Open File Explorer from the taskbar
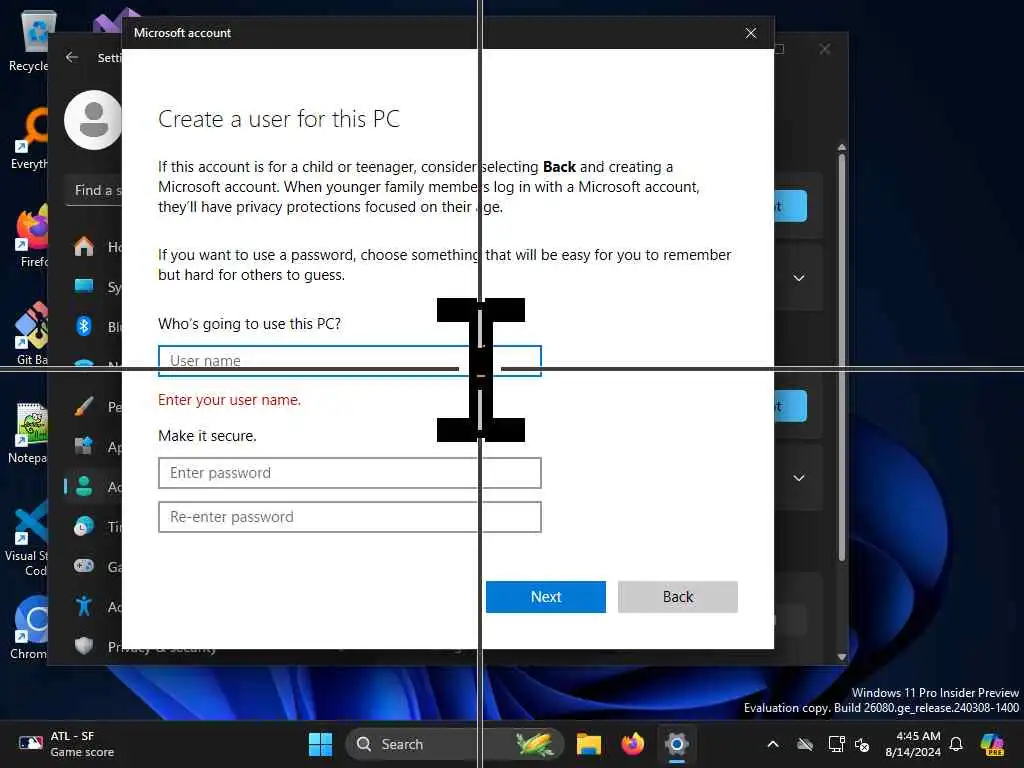This screenshot has width=1024, height=768. 588,744
